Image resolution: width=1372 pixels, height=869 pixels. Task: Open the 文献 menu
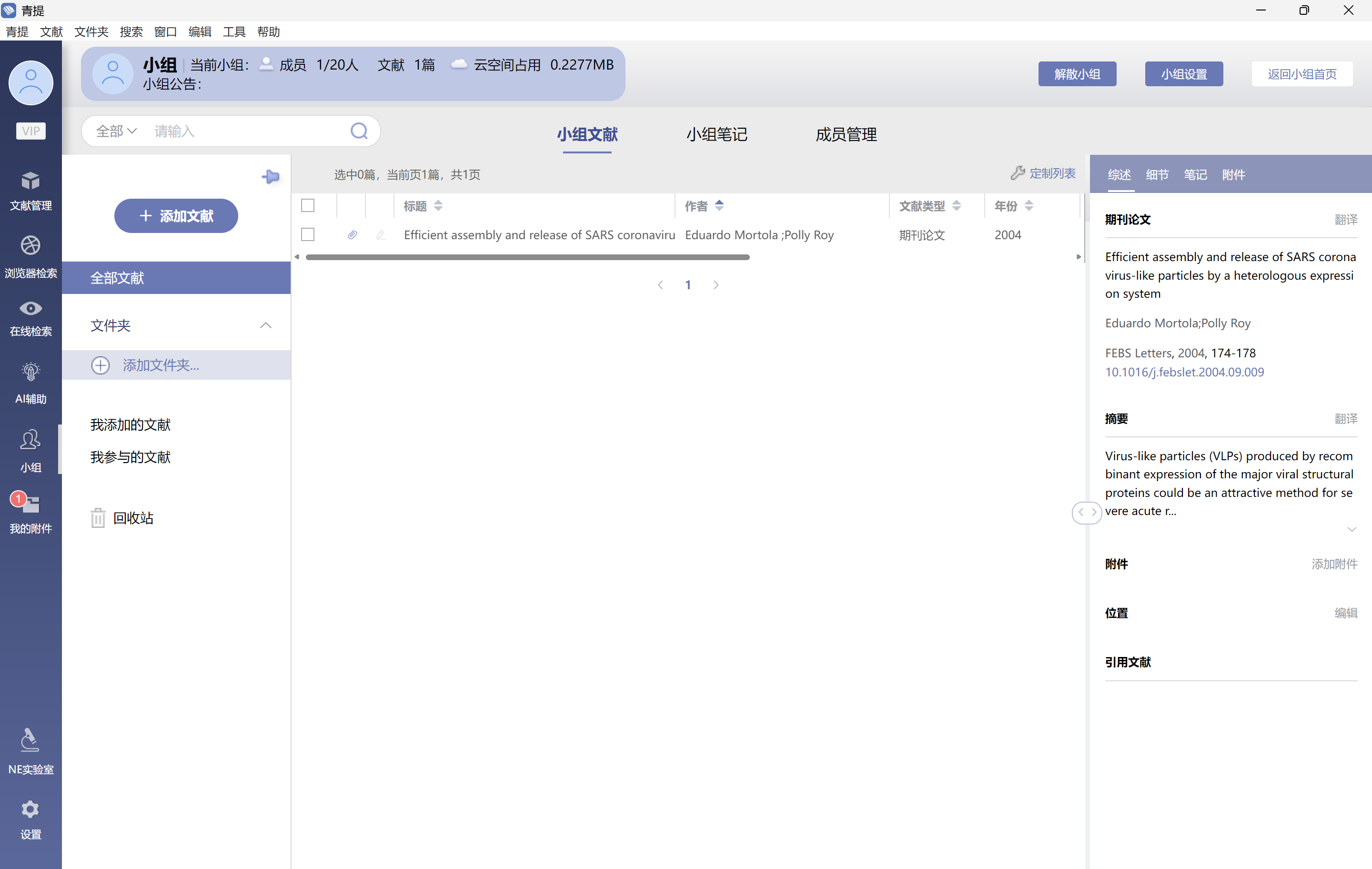click(x=51, y=32)
